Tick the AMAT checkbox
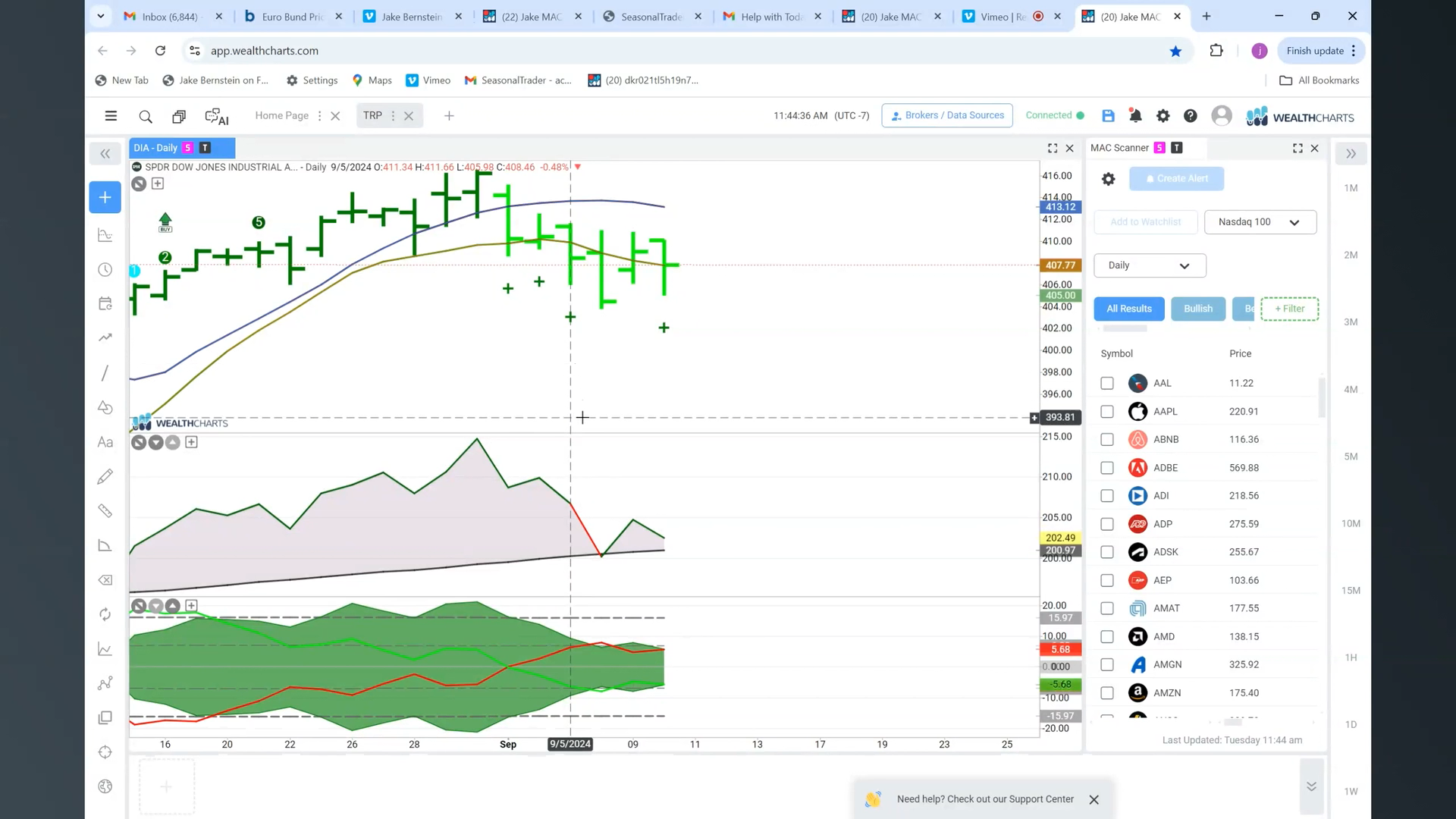Viewport: 1456px width, 819px height. pyautogui.click(x=1107, y=608)
